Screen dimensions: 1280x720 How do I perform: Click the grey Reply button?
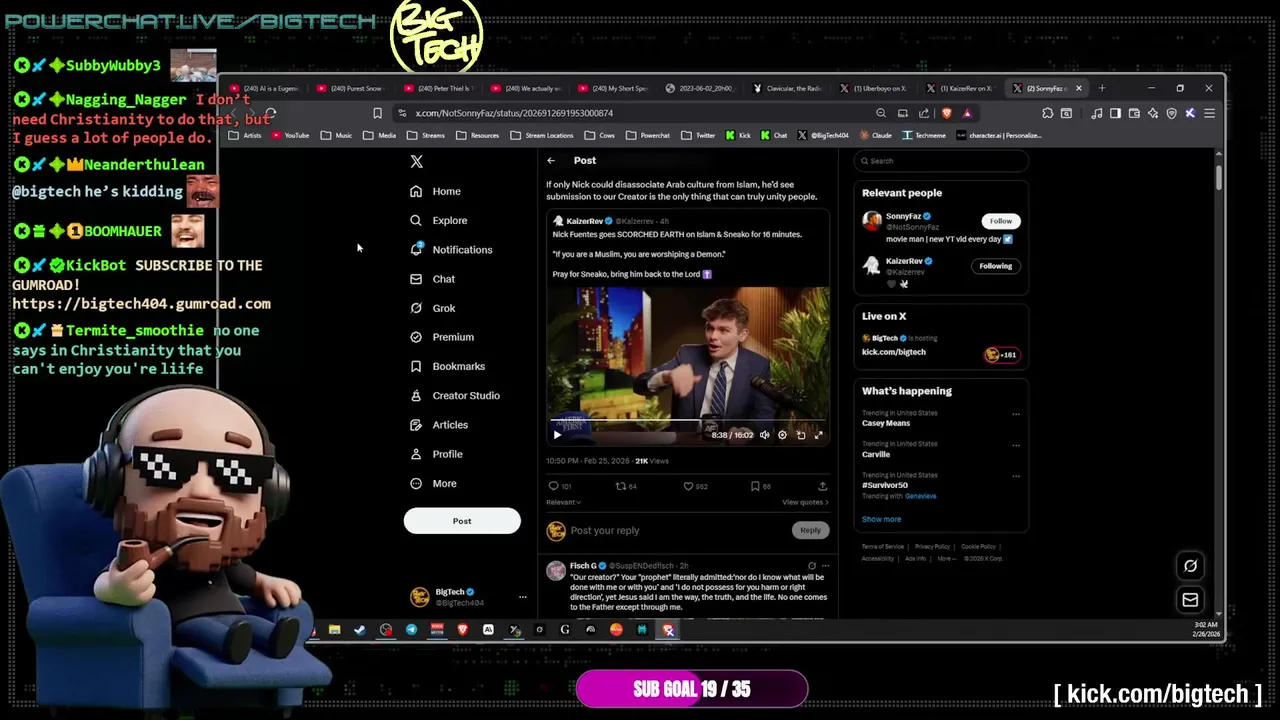pyautogui.click(x=810, y=530)
